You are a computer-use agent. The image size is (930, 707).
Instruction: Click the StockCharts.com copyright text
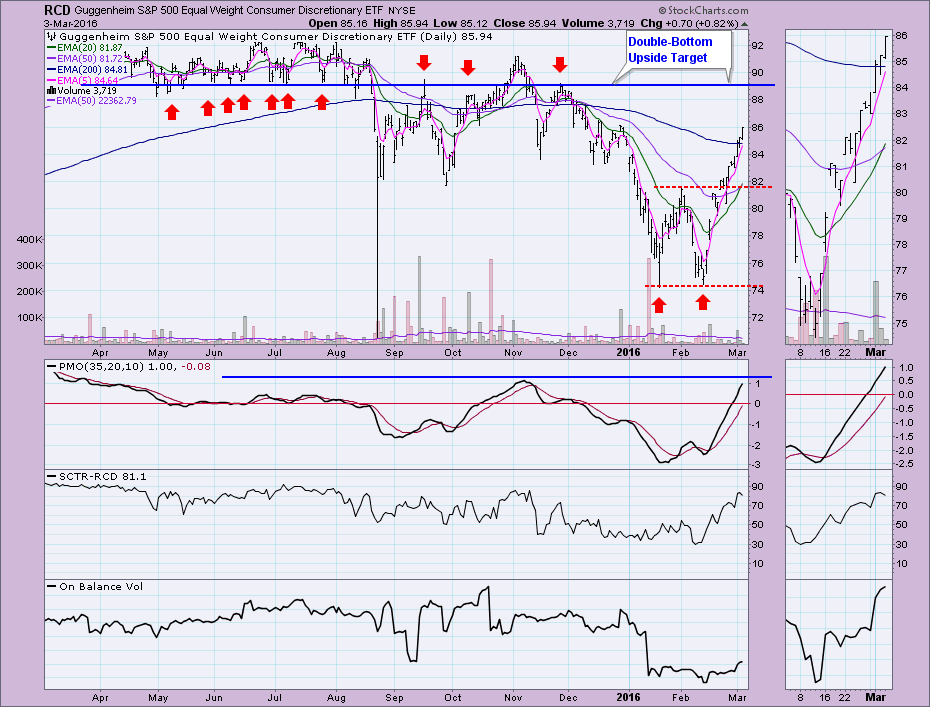click(703, 11)
